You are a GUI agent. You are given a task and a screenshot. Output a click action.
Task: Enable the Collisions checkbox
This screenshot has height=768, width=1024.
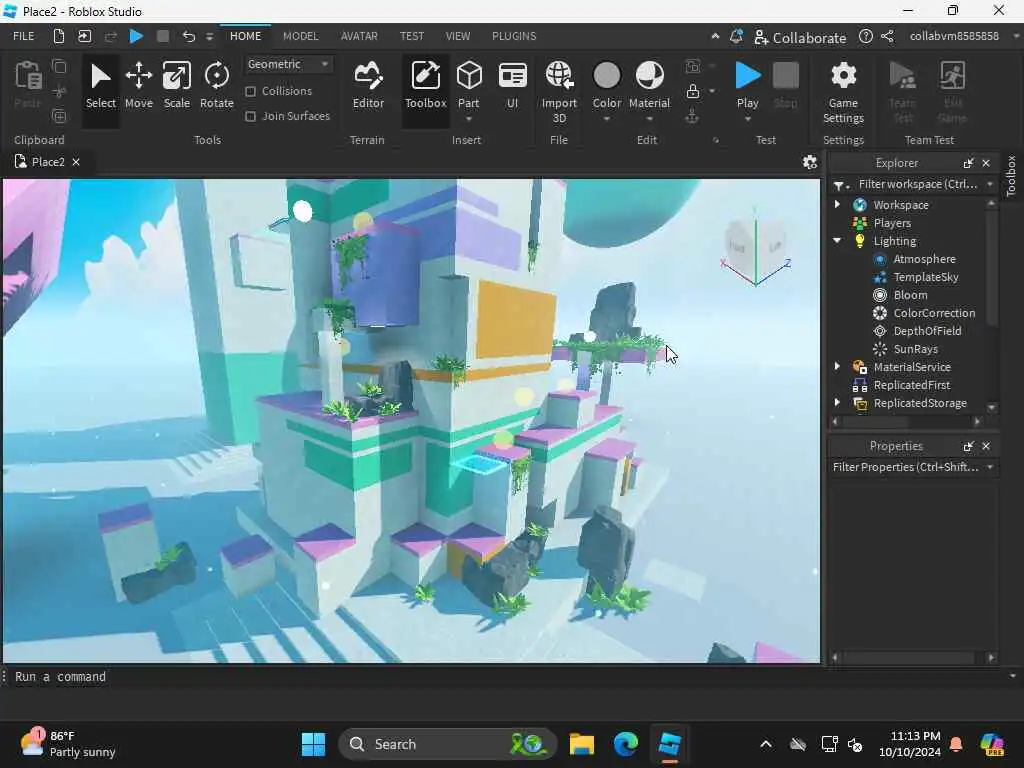pyautogui.click(x=250, y=91)
